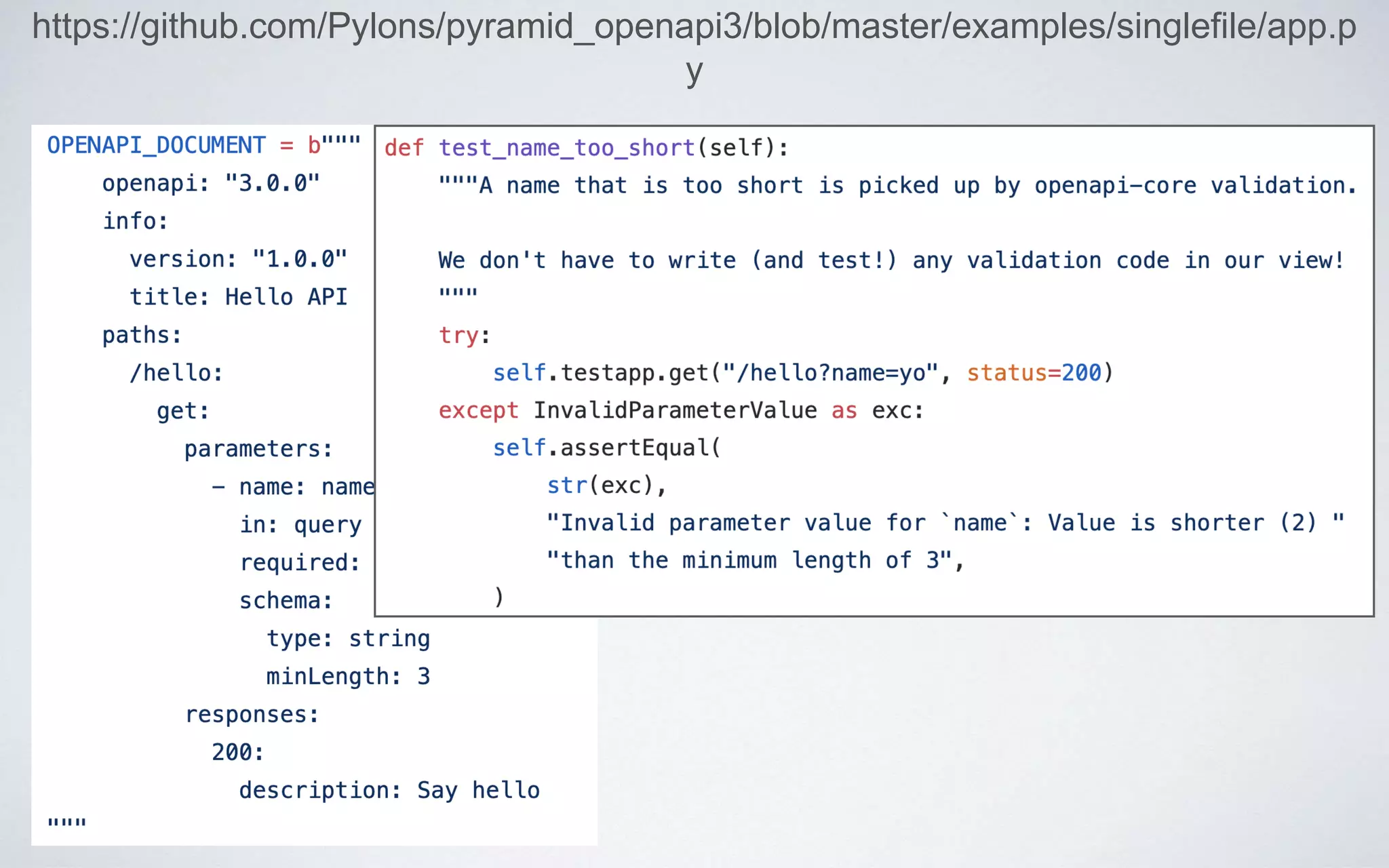Click the 'self.assertEqual(' line

[x=607, y=448]
